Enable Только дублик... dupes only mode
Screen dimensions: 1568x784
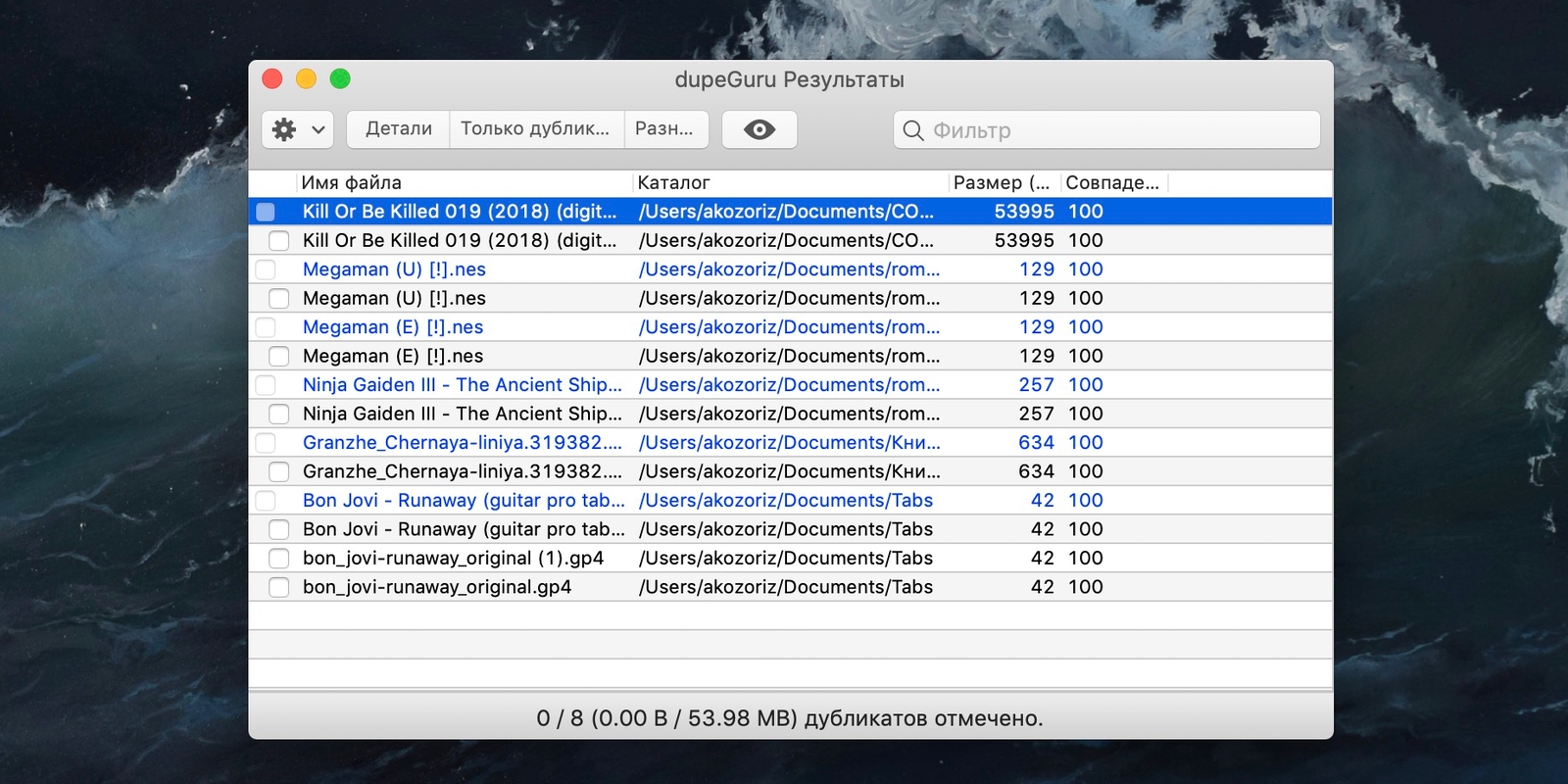click(x=535, y=129)
